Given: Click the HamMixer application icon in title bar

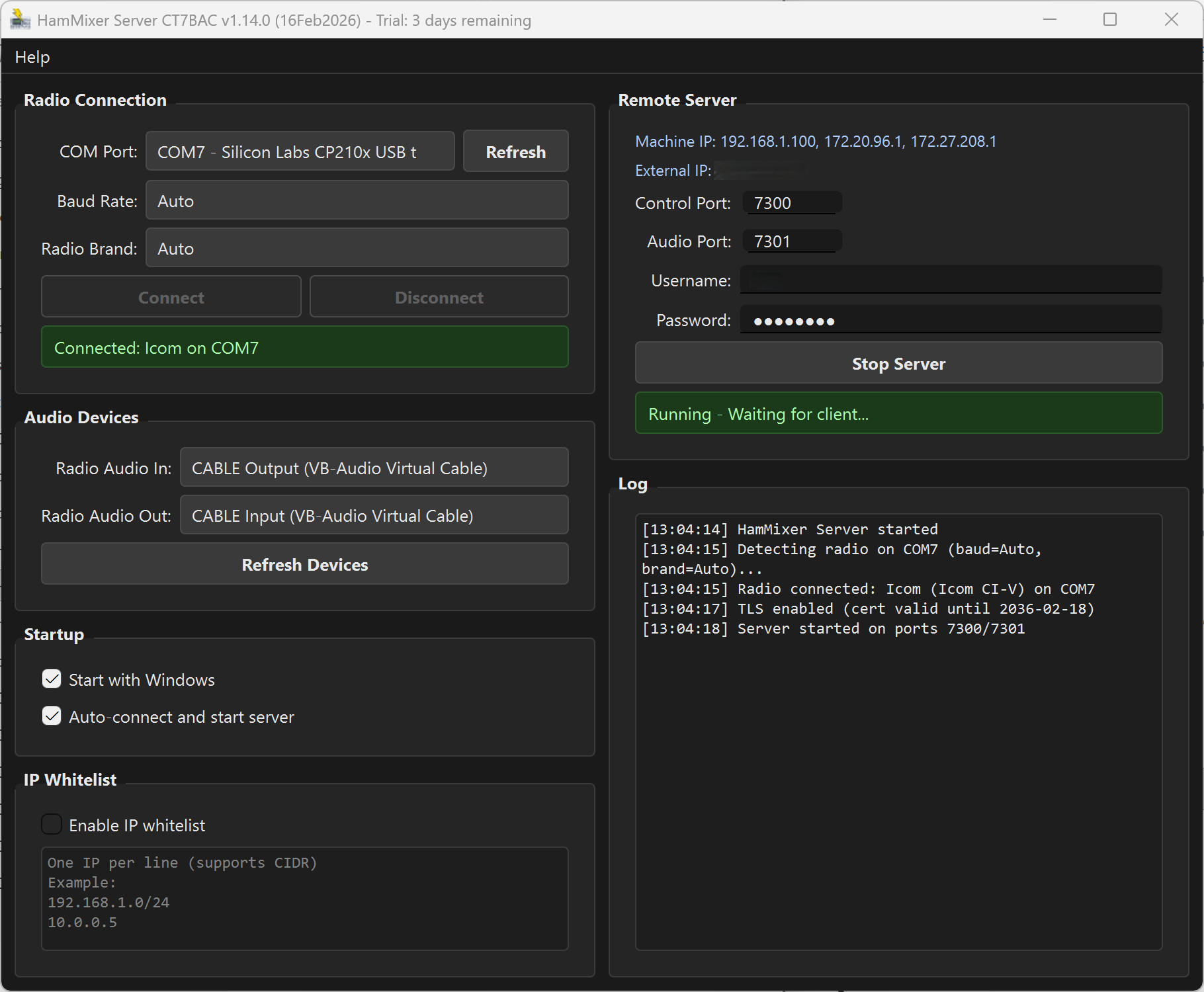Looking at the screenshot, I should click(x=19, y=20).
